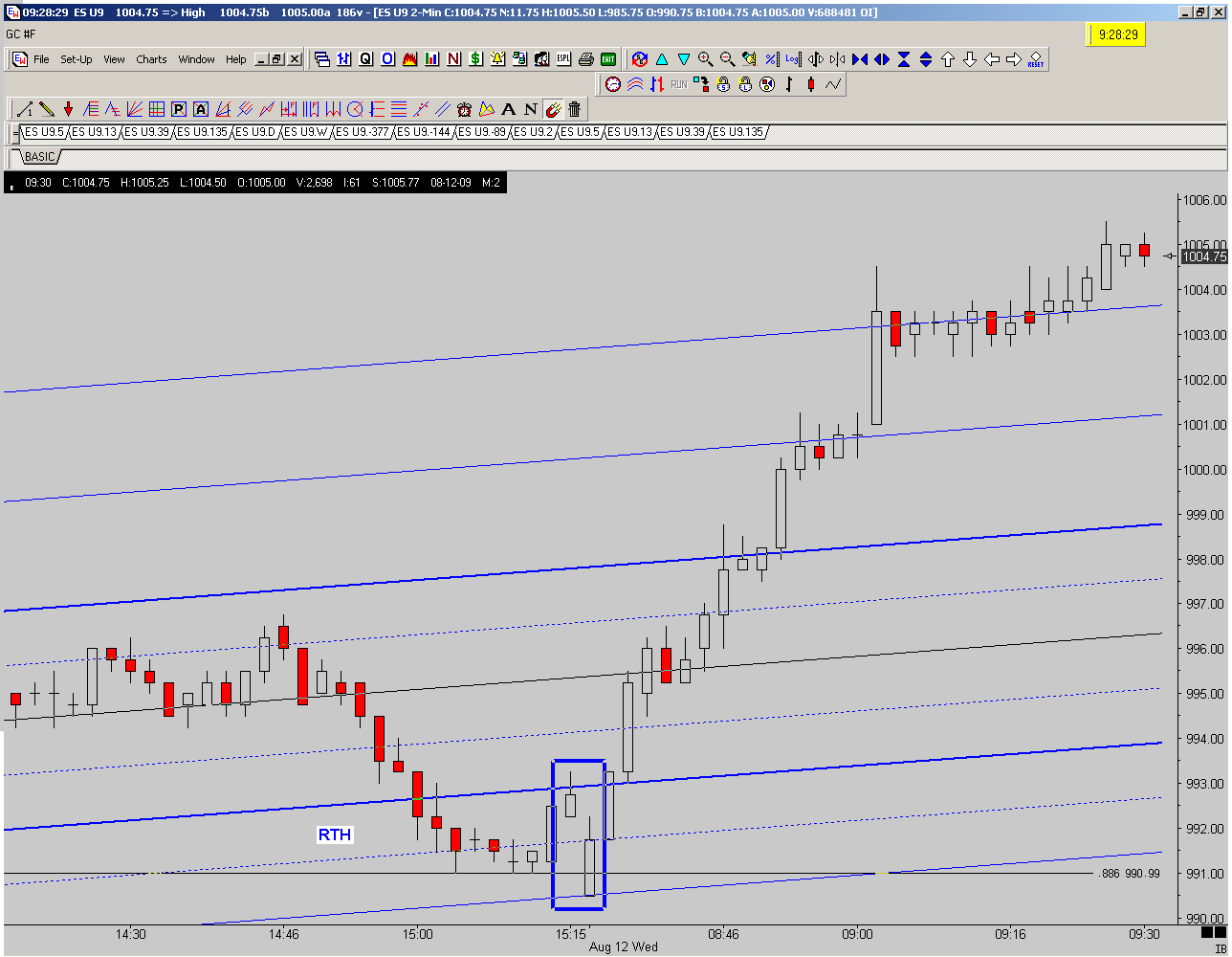The height and width of the screenshot is (957, 1232).
Task: Toggle the magnet snap tool
Action: (553, 108)
